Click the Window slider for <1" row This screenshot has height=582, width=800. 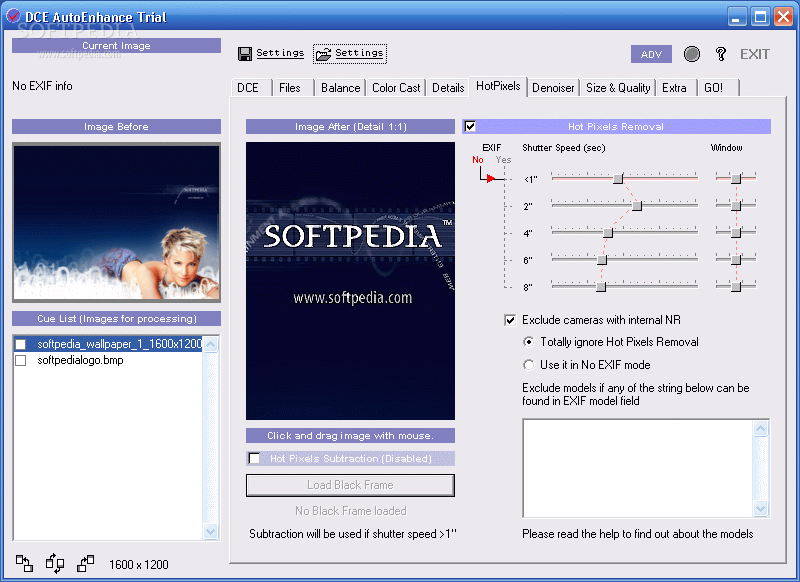(x=736, y=179)
